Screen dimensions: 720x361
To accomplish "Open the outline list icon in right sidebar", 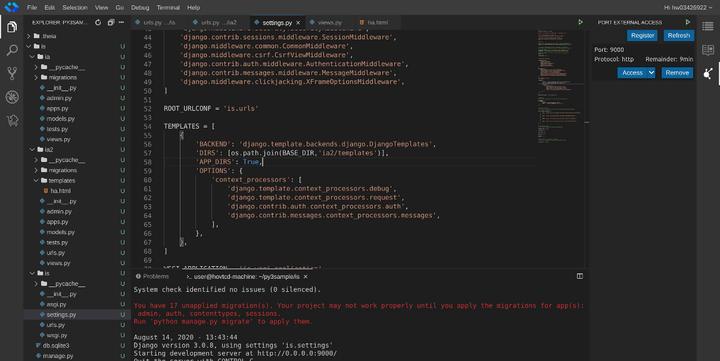I will point(708,26).
